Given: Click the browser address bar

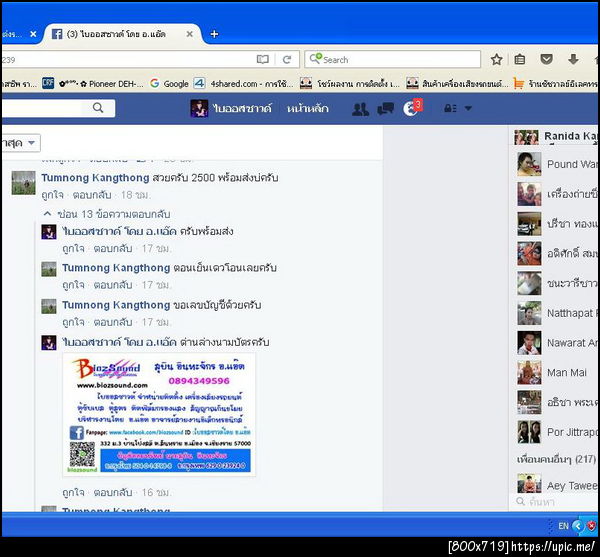Looking at the screenshot, I should click(x=126, y=59).
